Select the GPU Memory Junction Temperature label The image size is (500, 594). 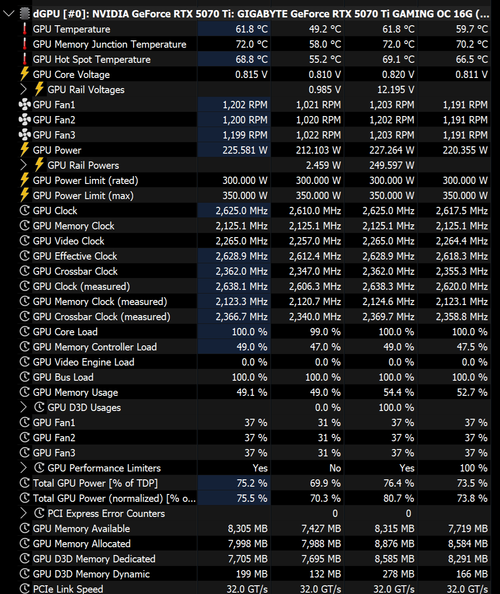(109, 44)
